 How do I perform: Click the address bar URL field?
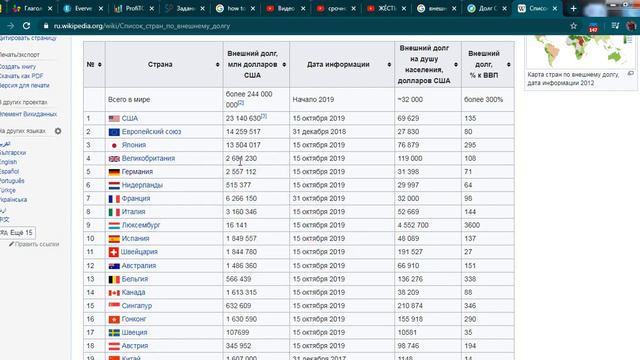(302, 26)
